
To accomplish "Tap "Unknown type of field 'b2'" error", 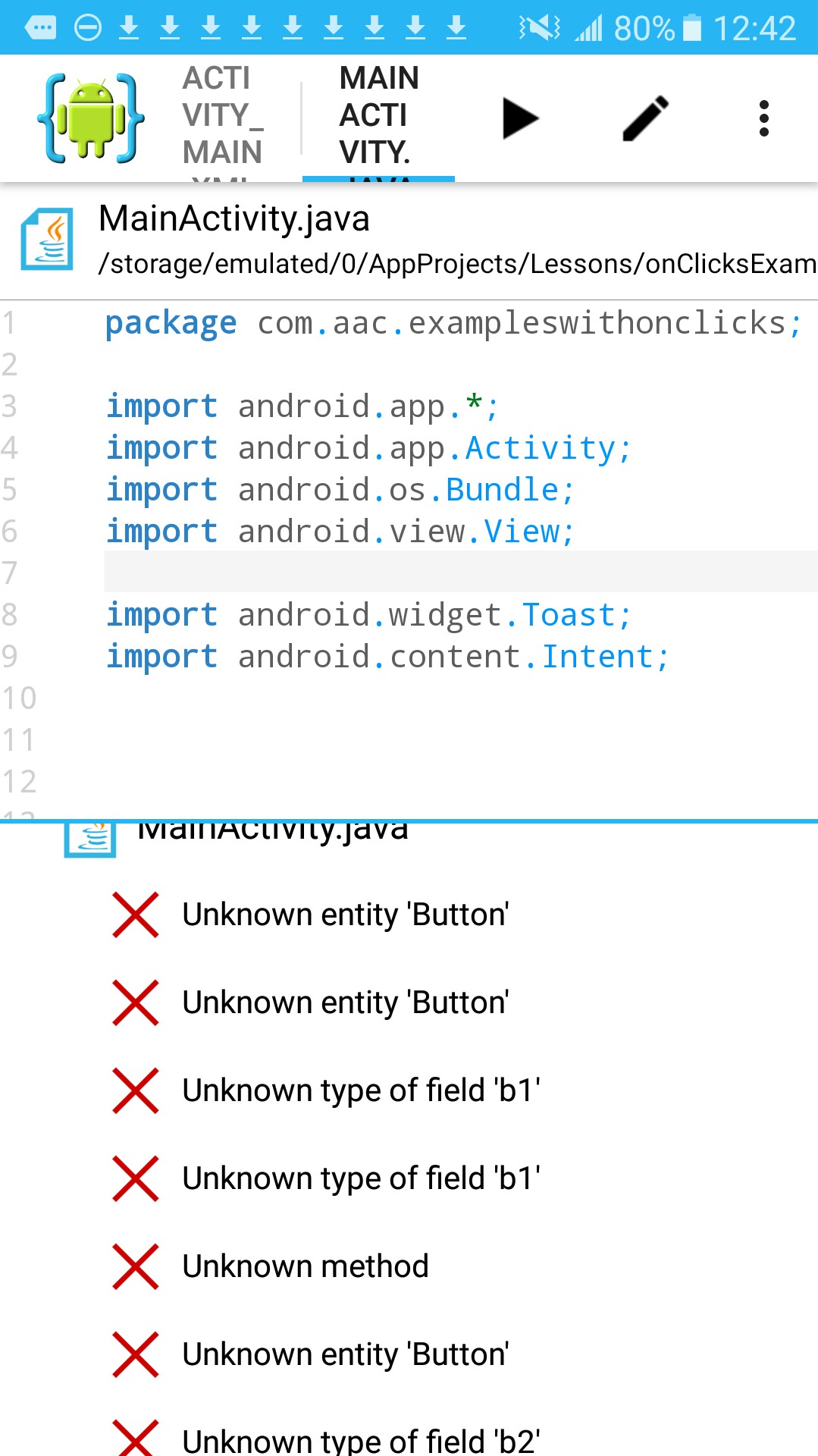I will pos(361,1439).
